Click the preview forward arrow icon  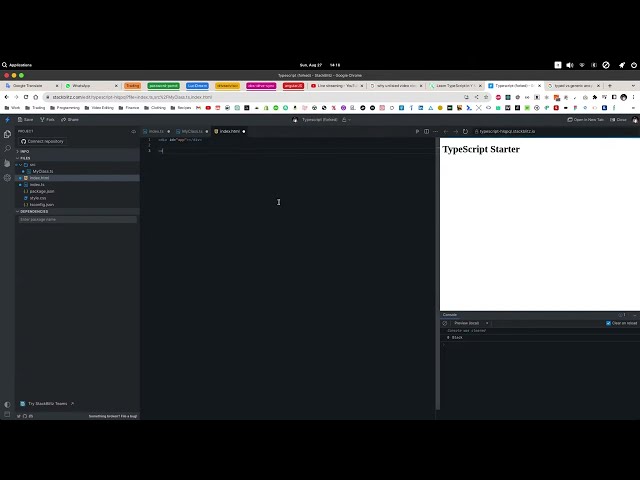455,131
